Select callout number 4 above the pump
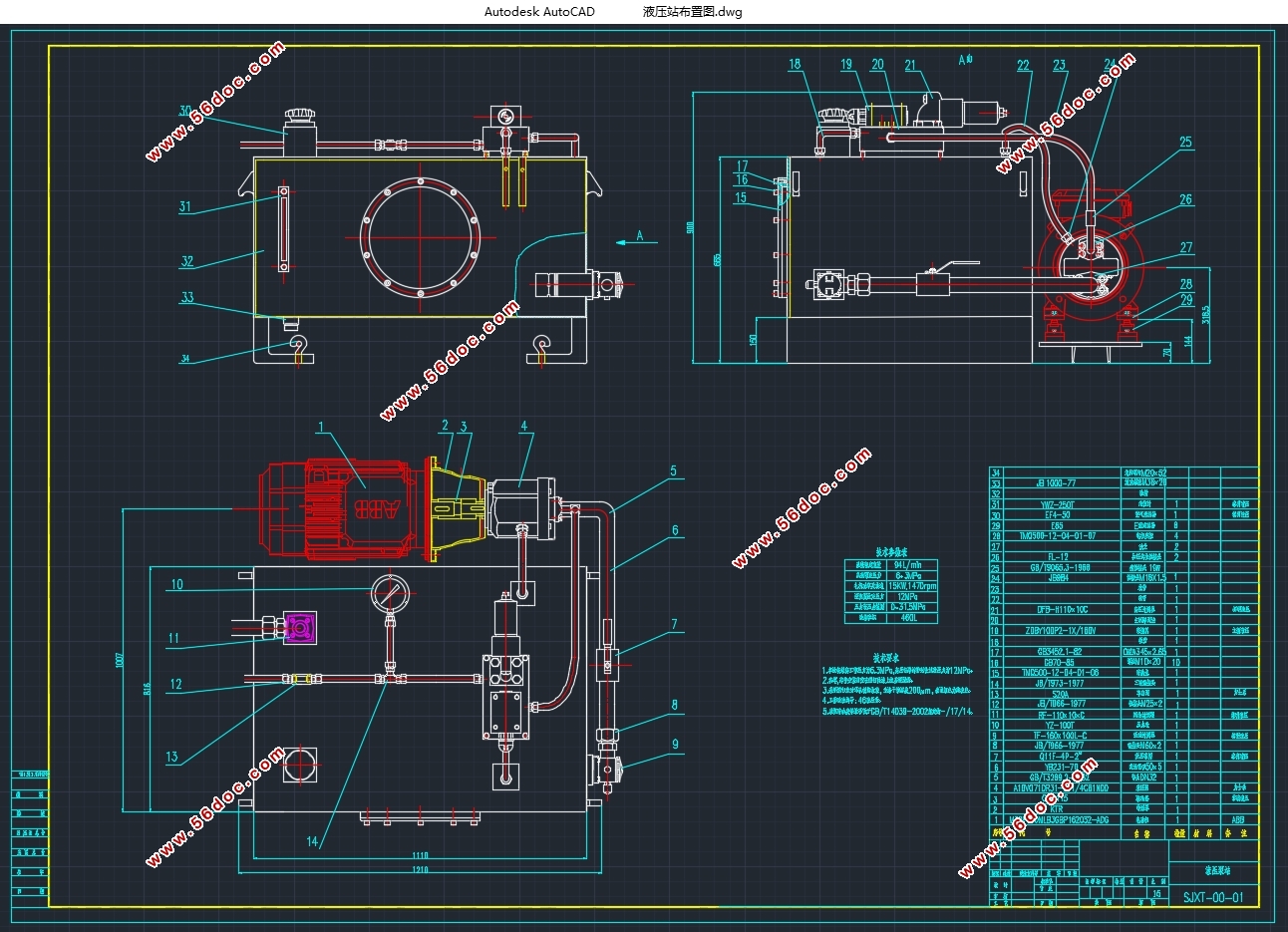This screenshot has height=932, width=1288. coord(523,427)
